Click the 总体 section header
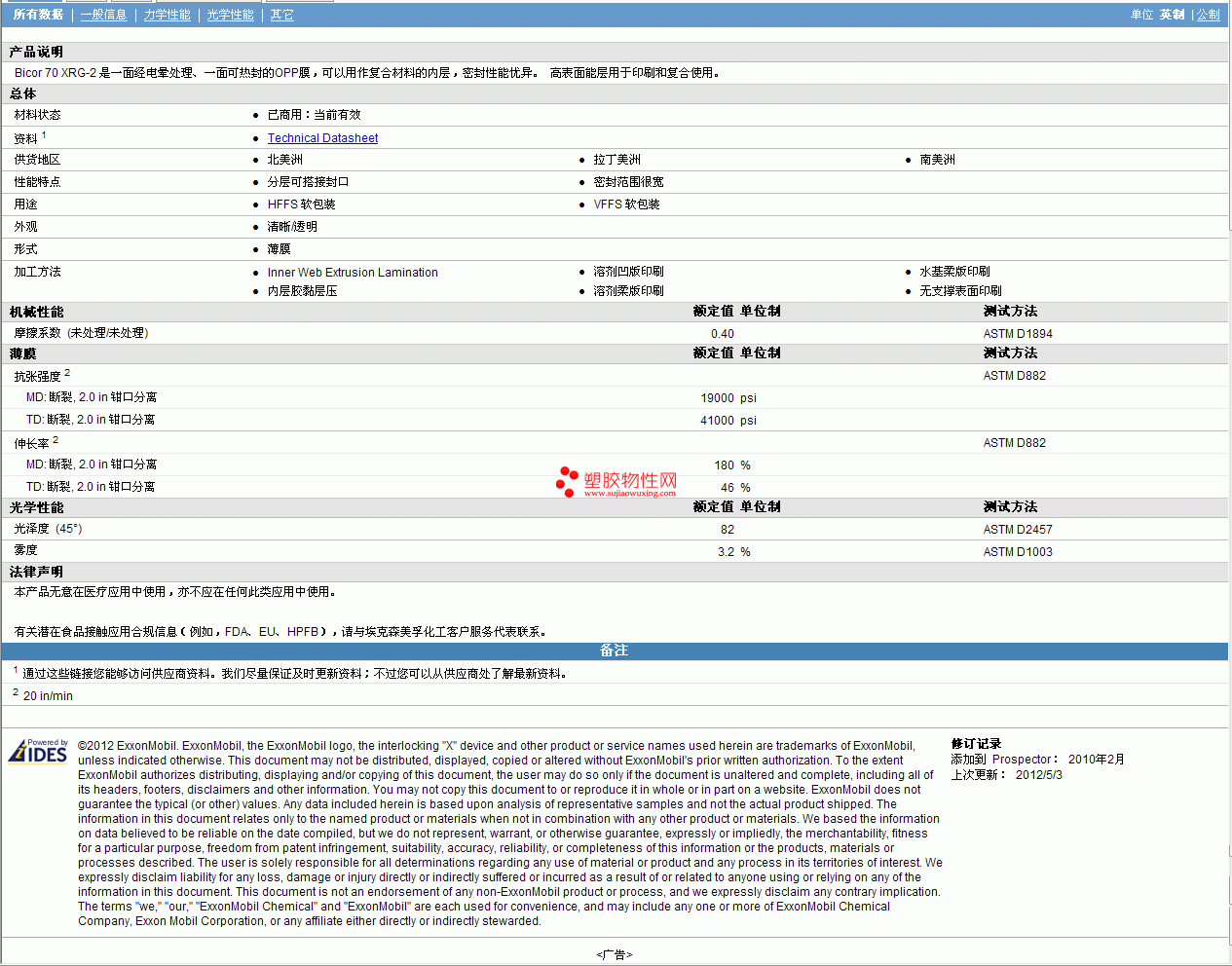Screen dimensions: 1232x966 (23, 93)
